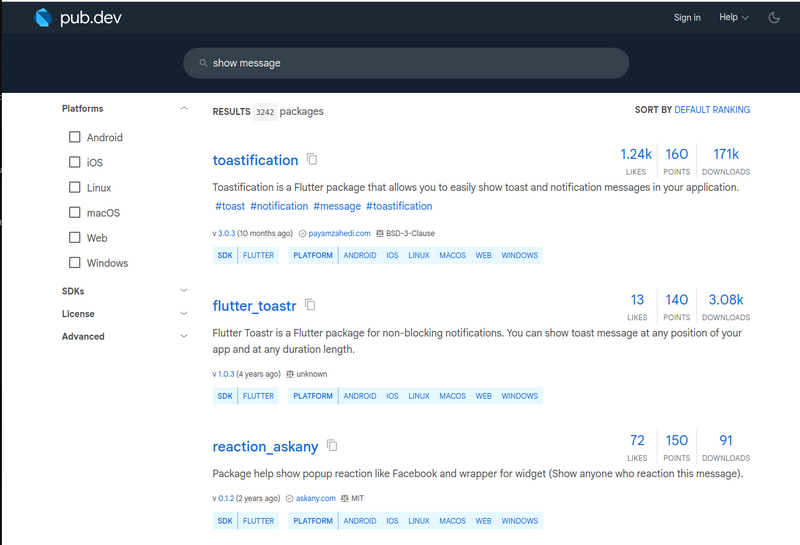Check the Web platform checkbox

click(74, 237)
